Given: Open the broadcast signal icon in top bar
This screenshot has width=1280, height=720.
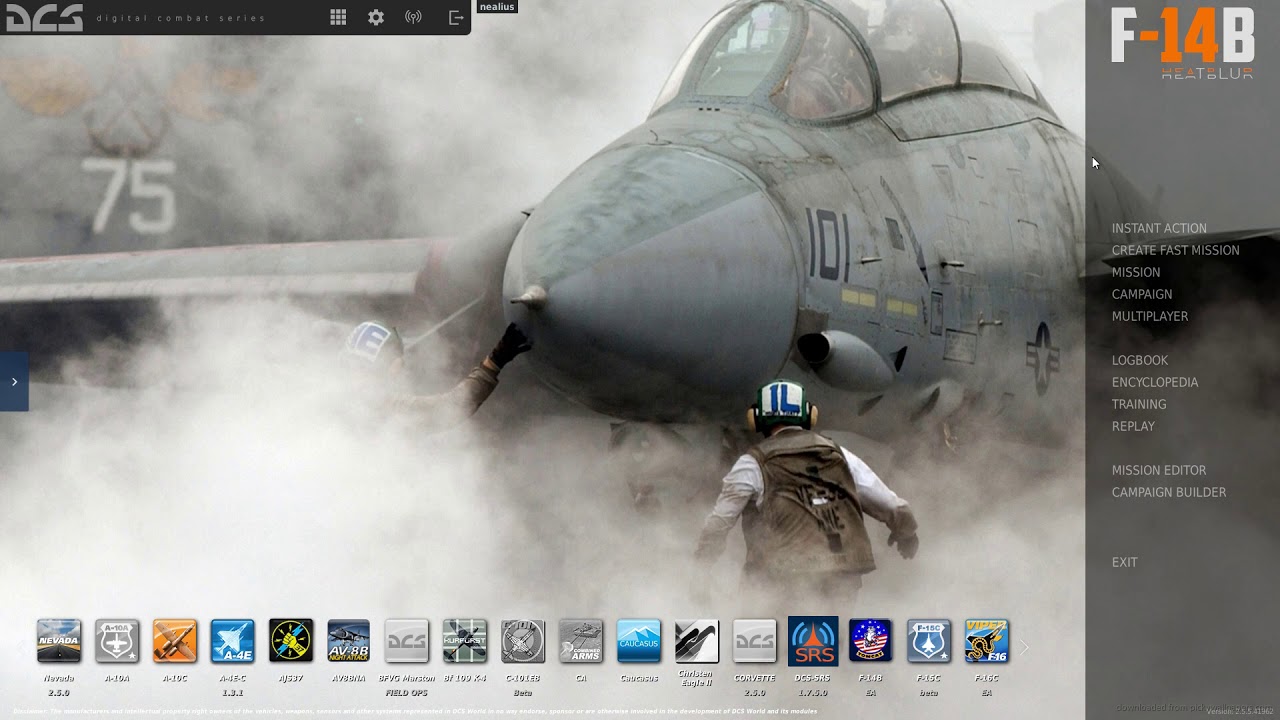Looking at the screenshot, I should [x=413, y=17].
